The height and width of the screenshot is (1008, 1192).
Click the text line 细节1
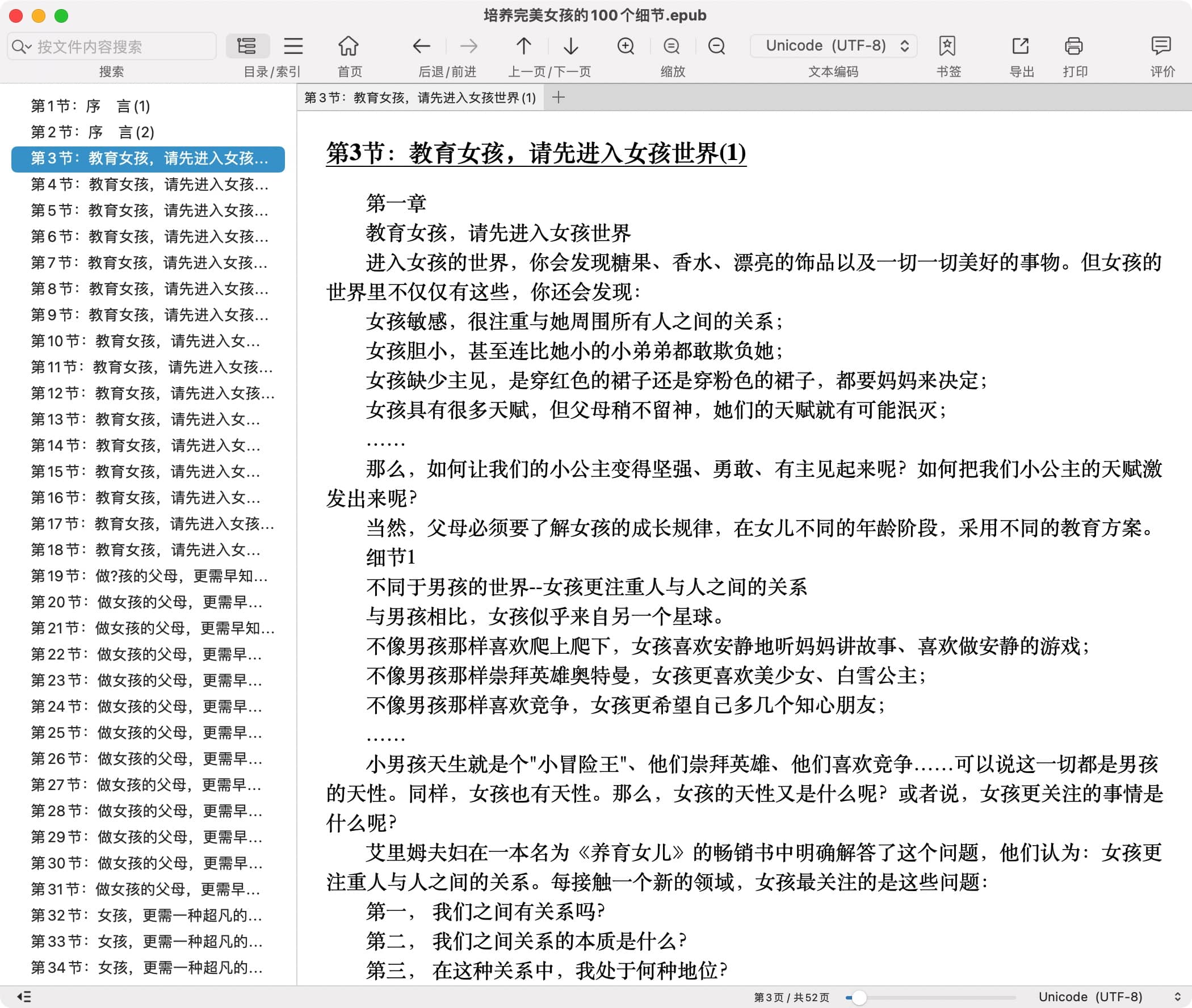(391, 558)
